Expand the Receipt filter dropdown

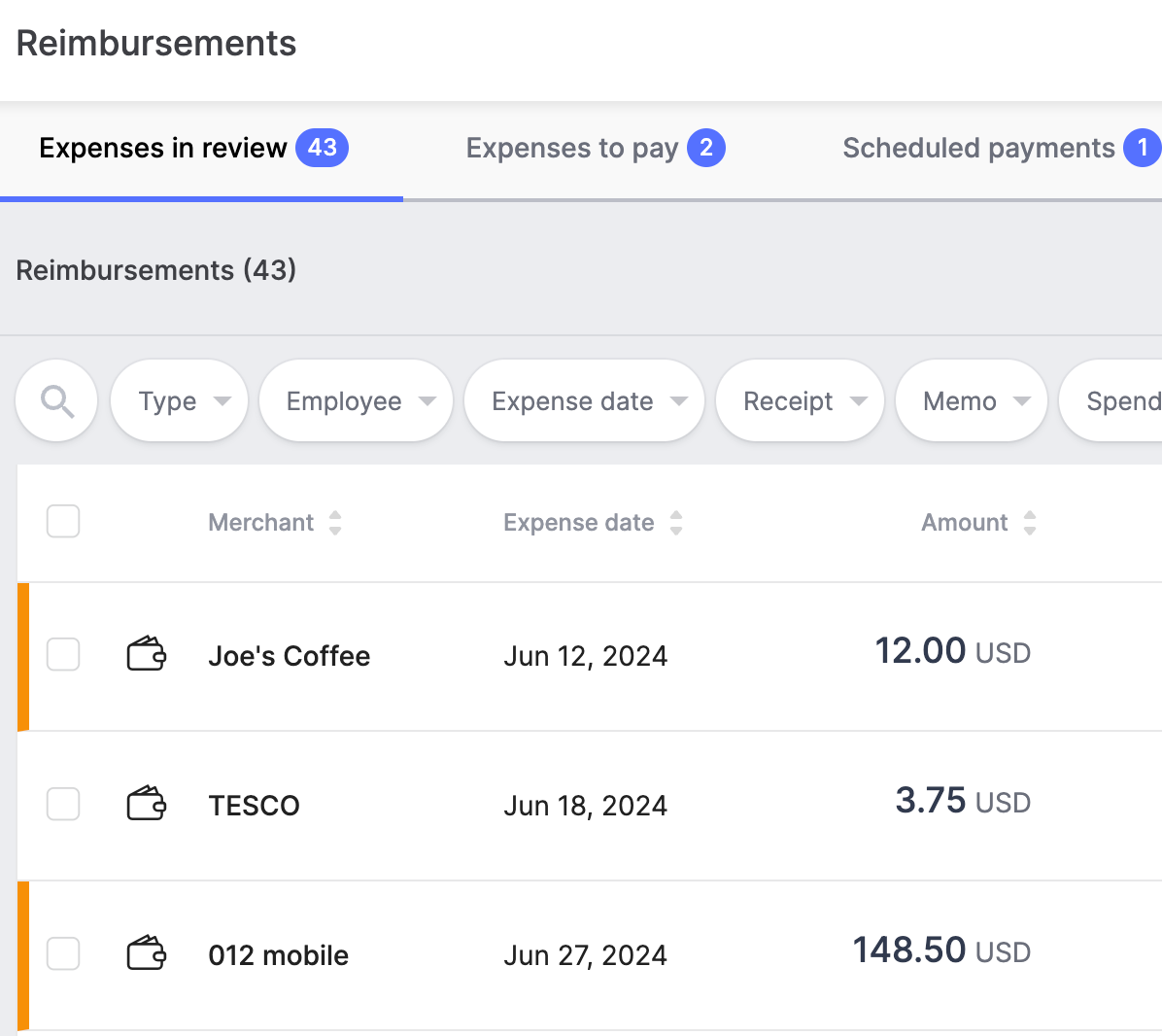(x=801, y=401)
